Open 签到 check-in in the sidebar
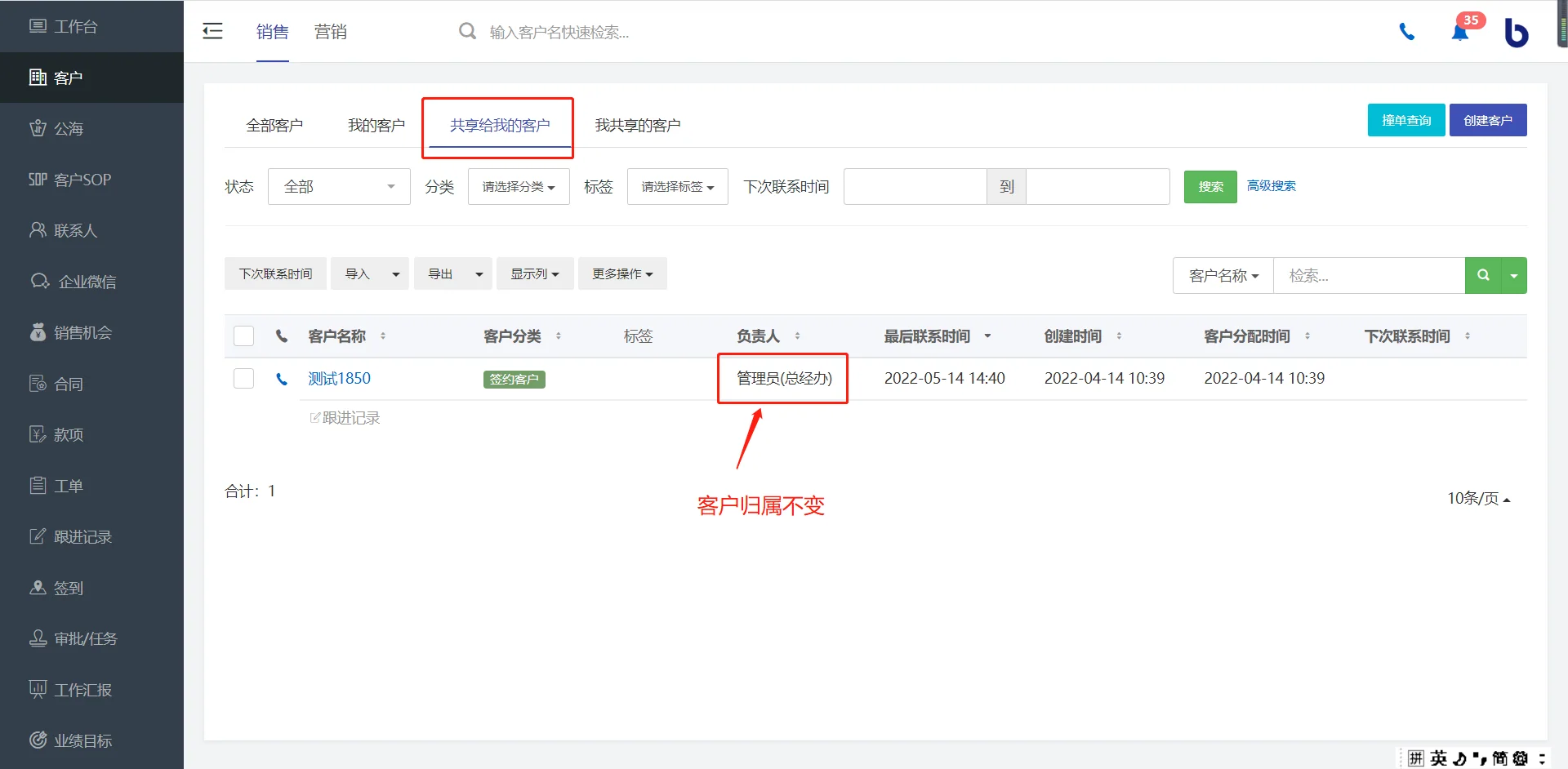This screenshot has width=1568, height=769. (x=91, y=588)
